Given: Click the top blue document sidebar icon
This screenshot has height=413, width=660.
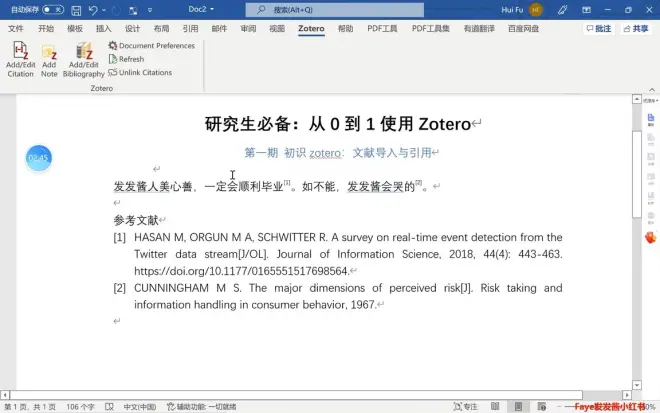Looking at the screenshot, I should 651,119.
